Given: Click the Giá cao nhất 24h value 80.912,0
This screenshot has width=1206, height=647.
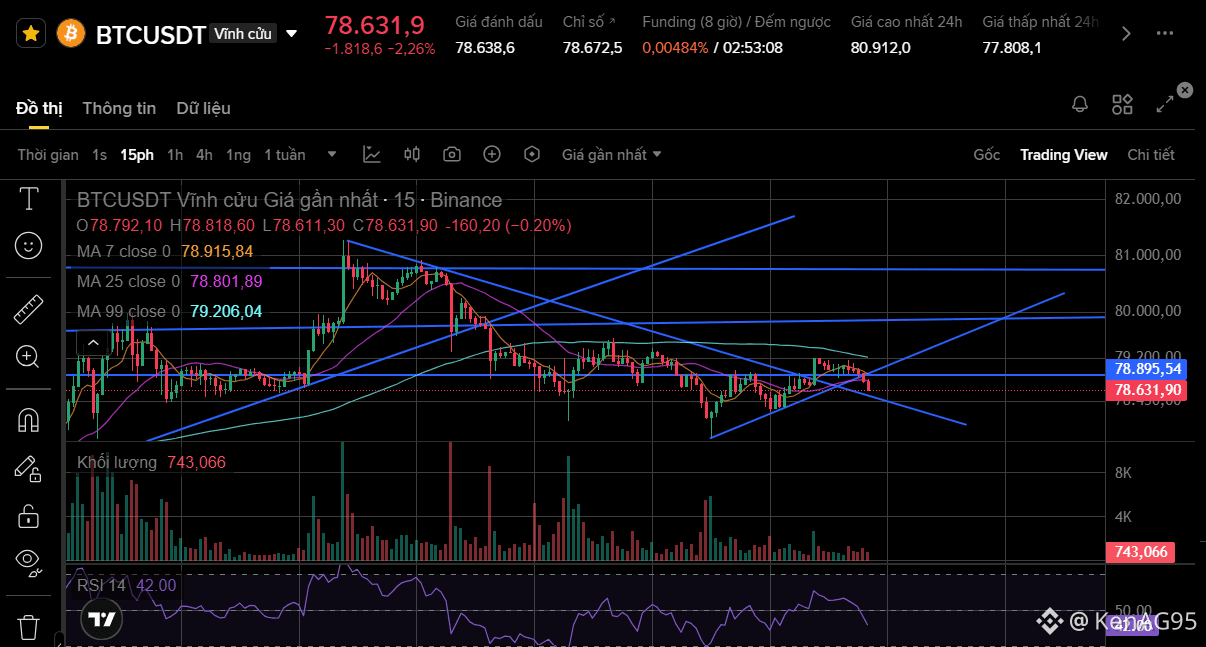Looking at the screenshot, I should click(x=881, y=47).
